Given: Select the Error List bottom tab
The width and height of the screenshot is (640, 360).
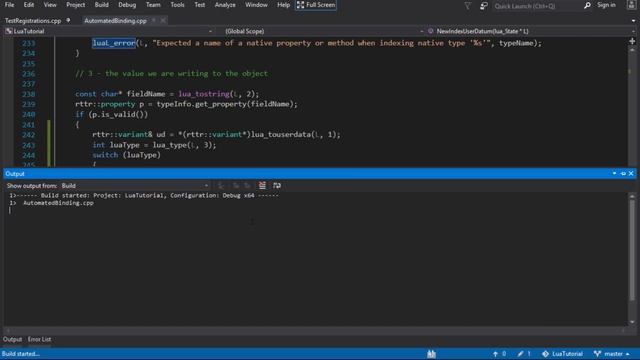Looking at the screenshot, I should [40, 340].
